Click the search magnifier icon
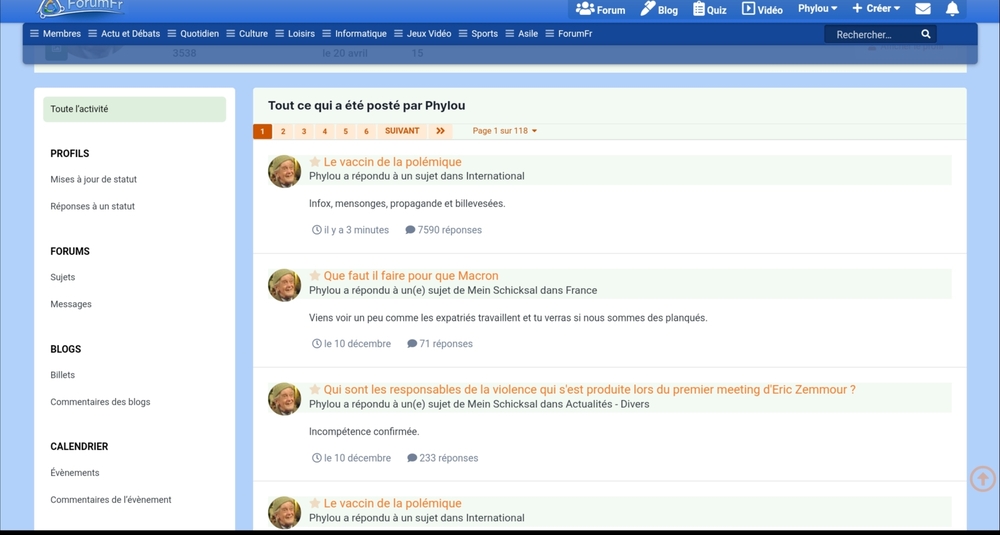The height and width of the screenshot is (535, 1000). pyautogui.click(x=925, y=34)
